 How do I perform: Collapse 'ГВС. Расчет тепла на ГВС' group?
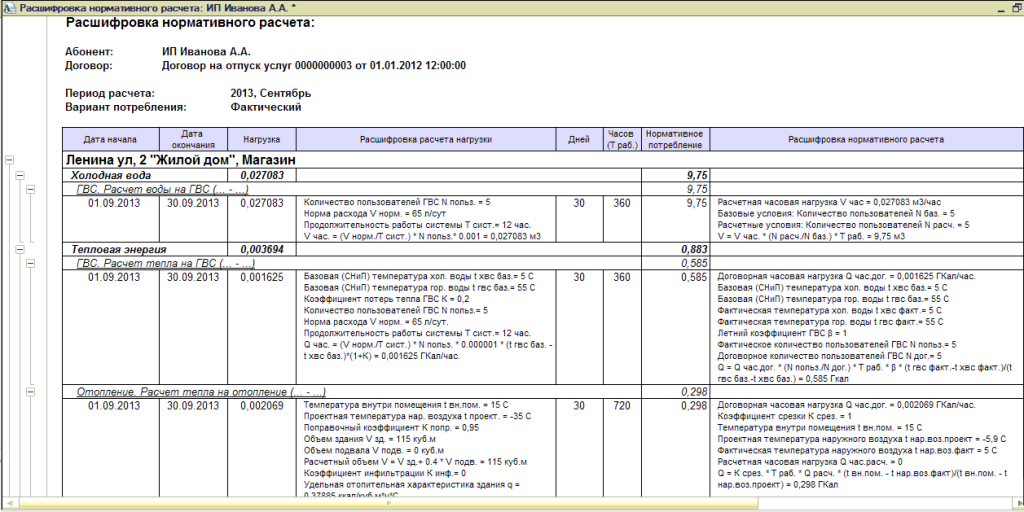29,263
